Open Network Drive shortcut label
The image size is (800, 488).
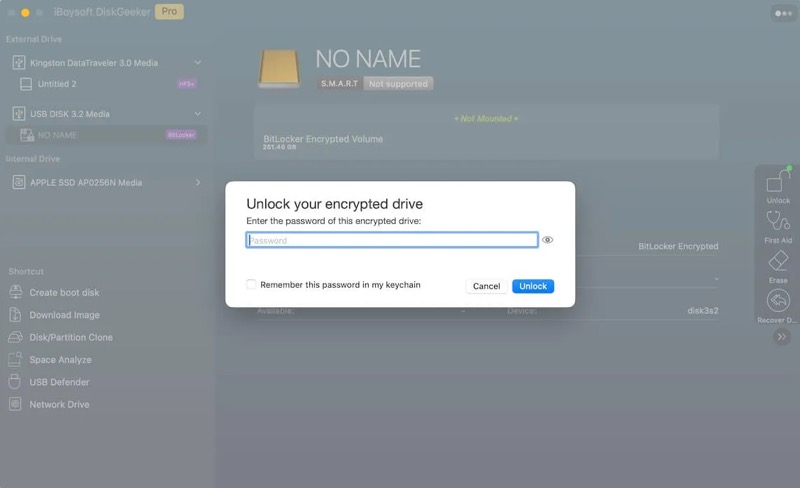point(59,404)
